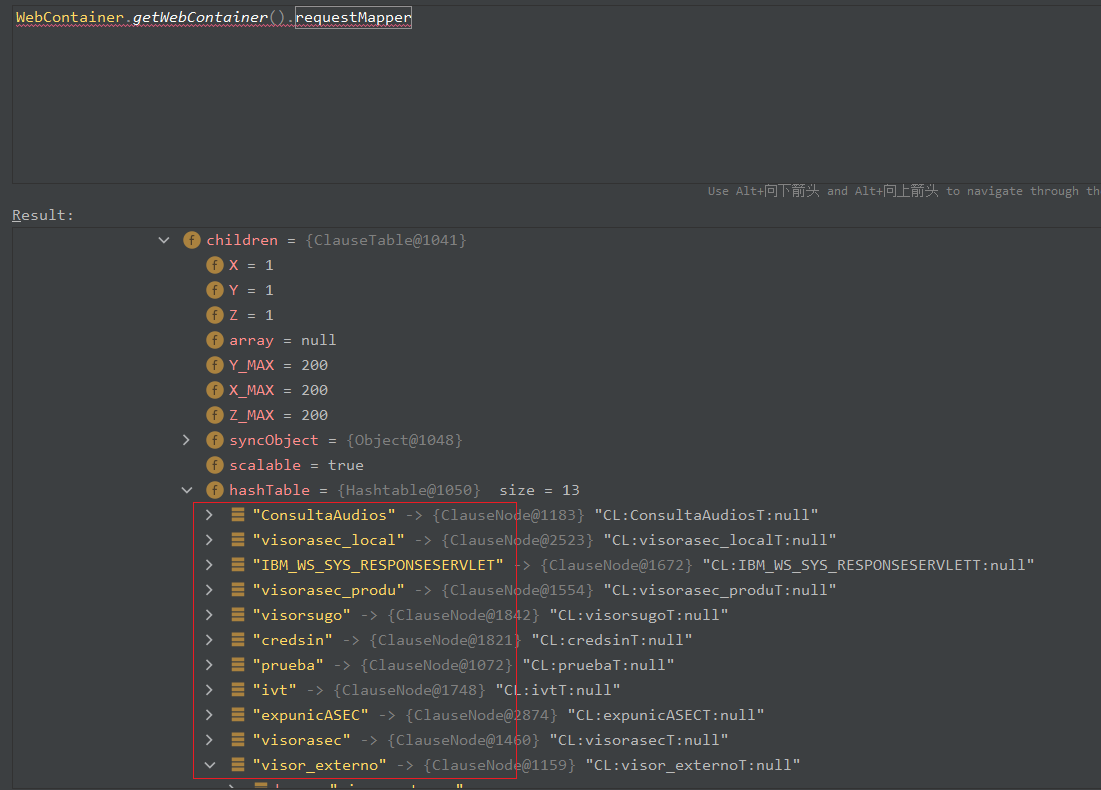Click the map entry icon for "prueba"
This screenshot has height=790, width=1101.
click(238, 665)
